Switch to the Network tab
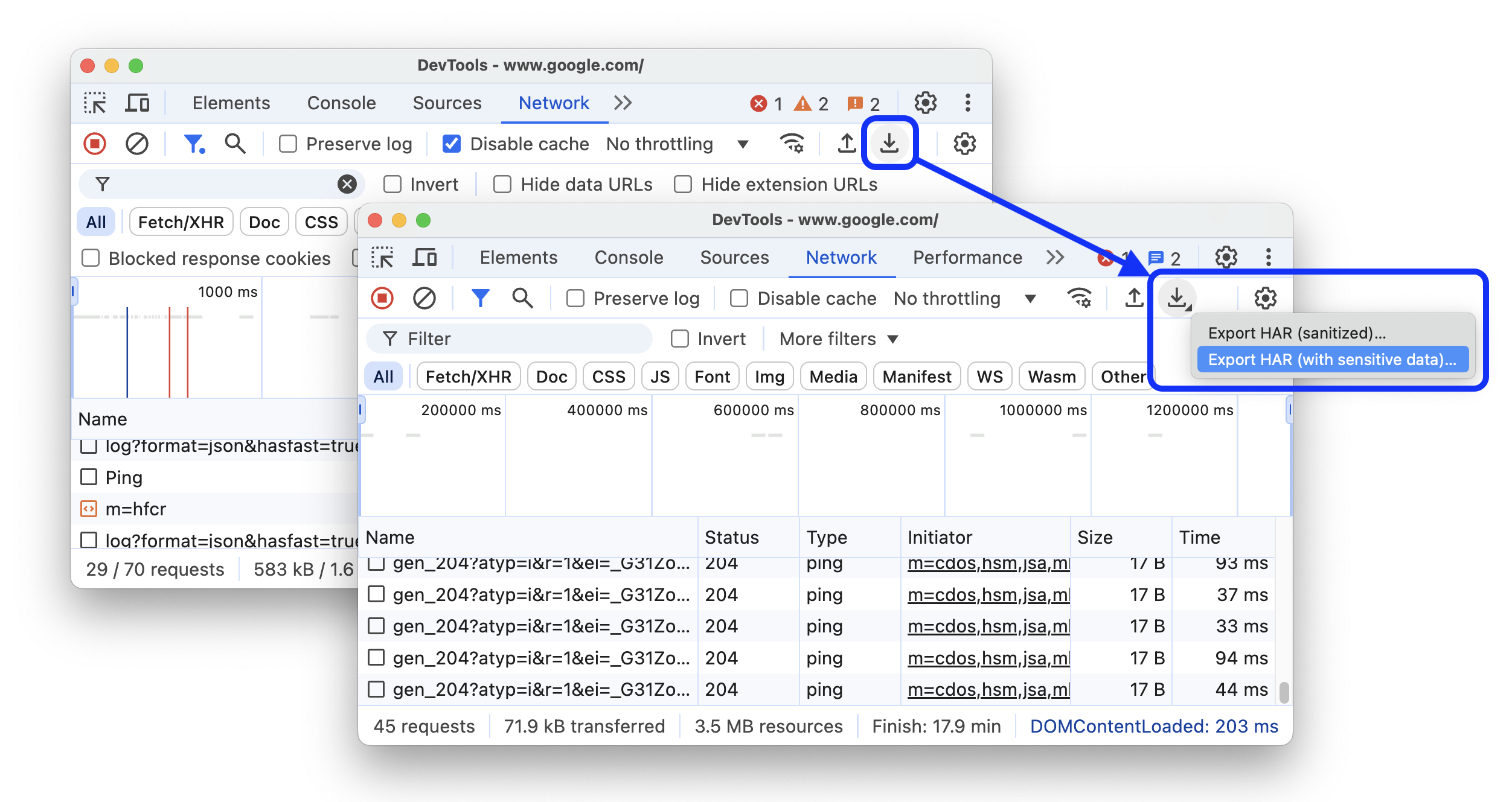Viewport: 1512px width, 802px height. click(553, 103)
